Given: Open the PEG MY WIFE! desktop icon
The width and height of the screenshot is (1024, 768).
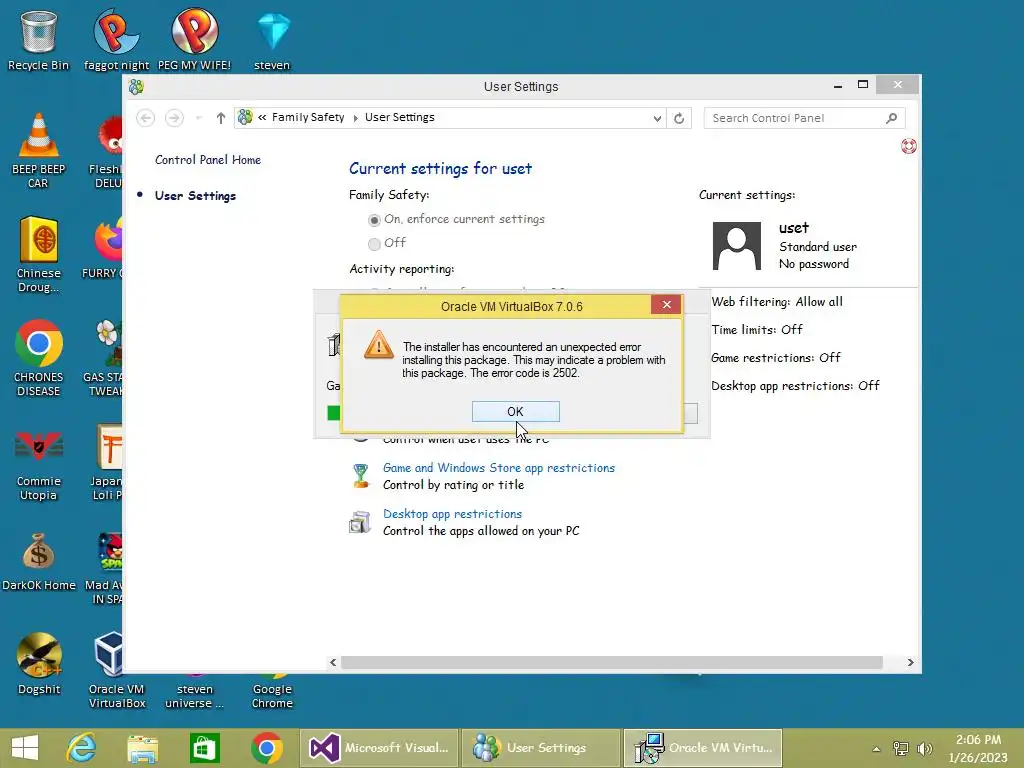Looking at the screenshot, I should 195,40.
